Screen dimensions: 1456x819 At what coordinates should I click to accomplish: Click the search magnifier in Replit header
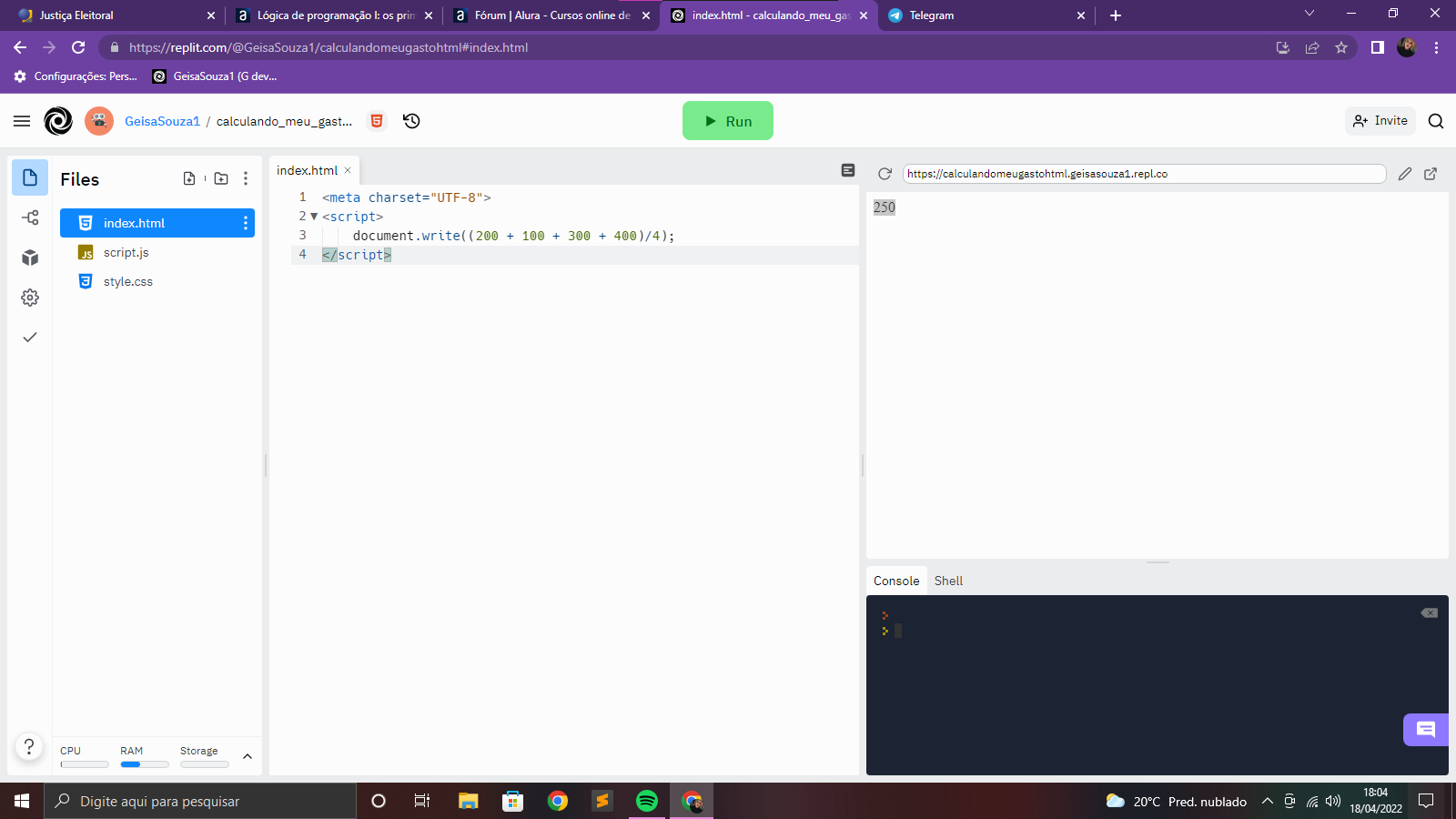(1436, 121)
